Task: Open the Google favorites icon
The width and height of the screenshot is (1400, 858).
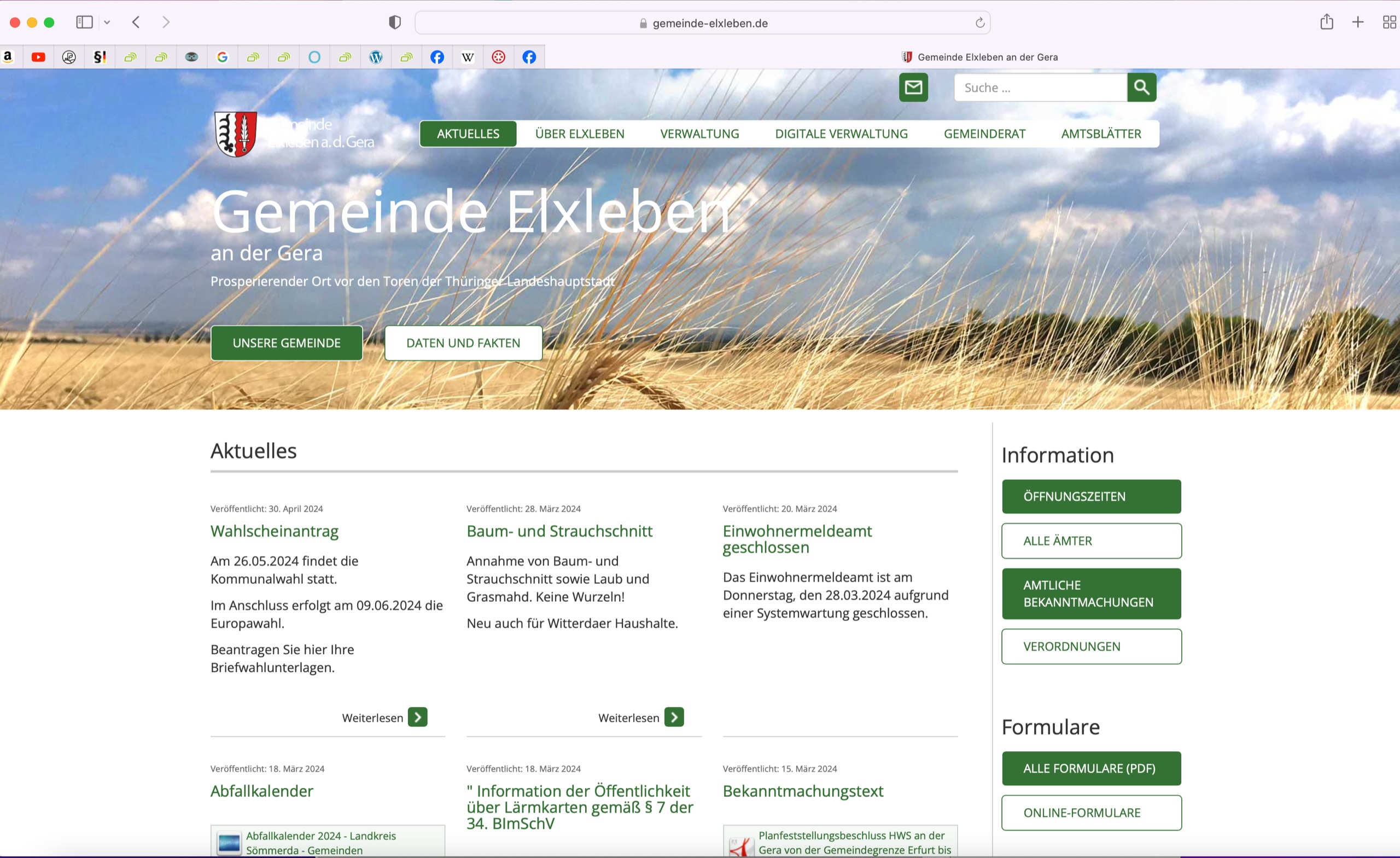Action: [222, 57]
